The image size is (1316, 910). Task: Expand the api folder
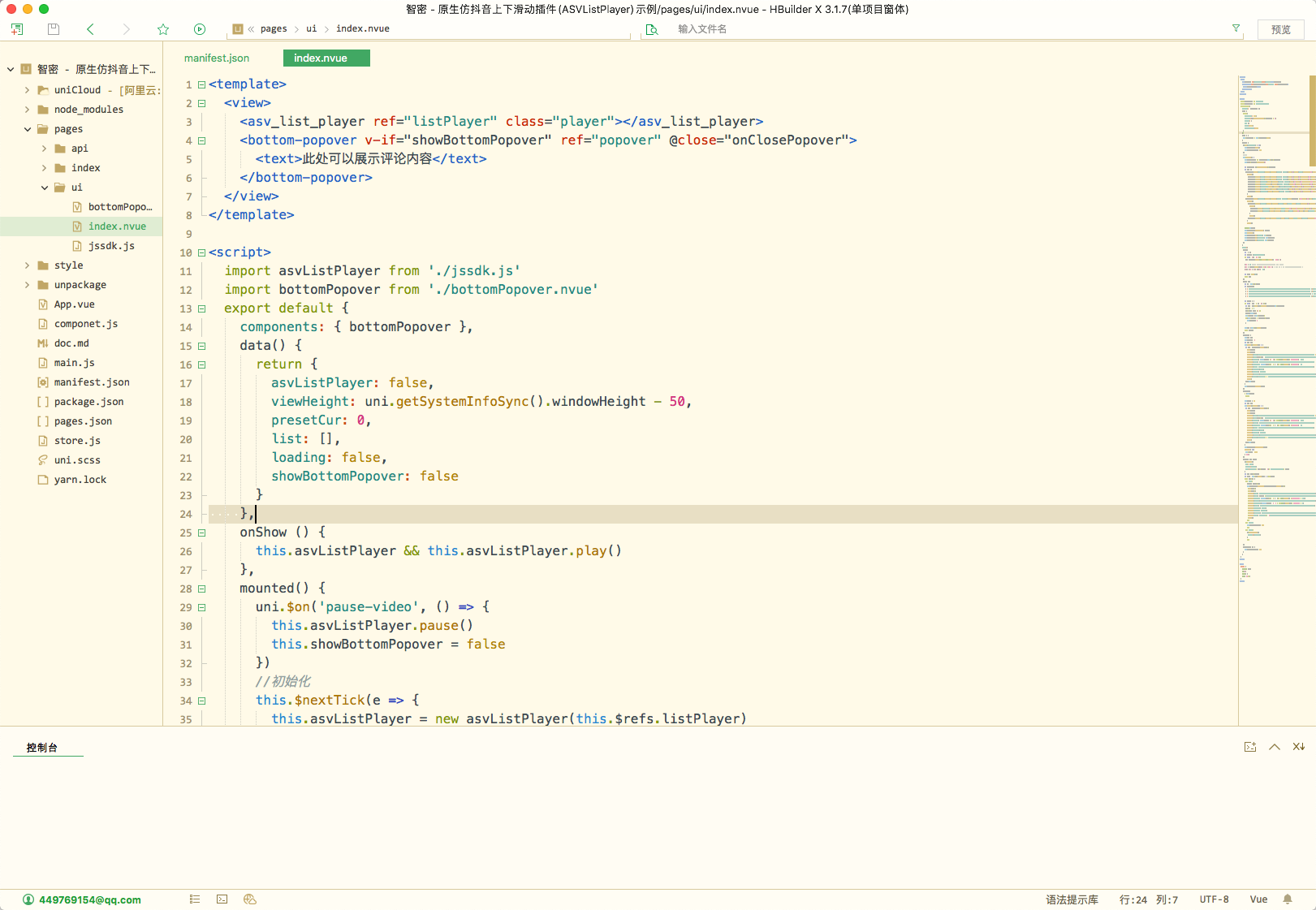point(44,149)
